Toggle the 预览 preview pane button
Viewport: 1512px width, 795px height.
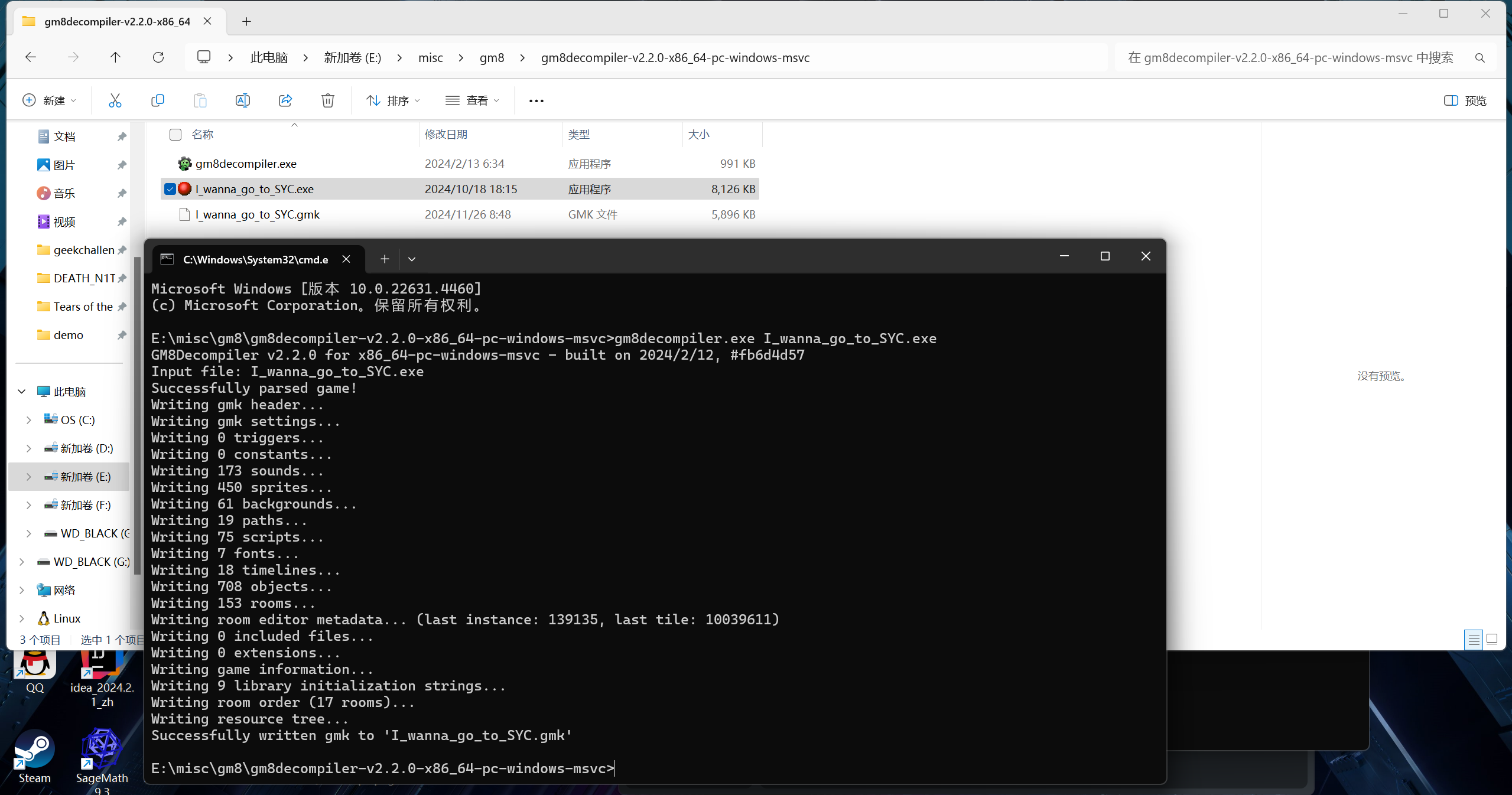coord(1465,100)
